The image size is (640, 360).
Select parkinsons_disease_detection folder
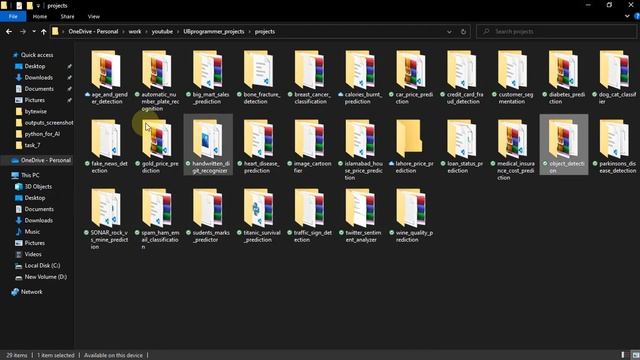click(x=615, y=146)
